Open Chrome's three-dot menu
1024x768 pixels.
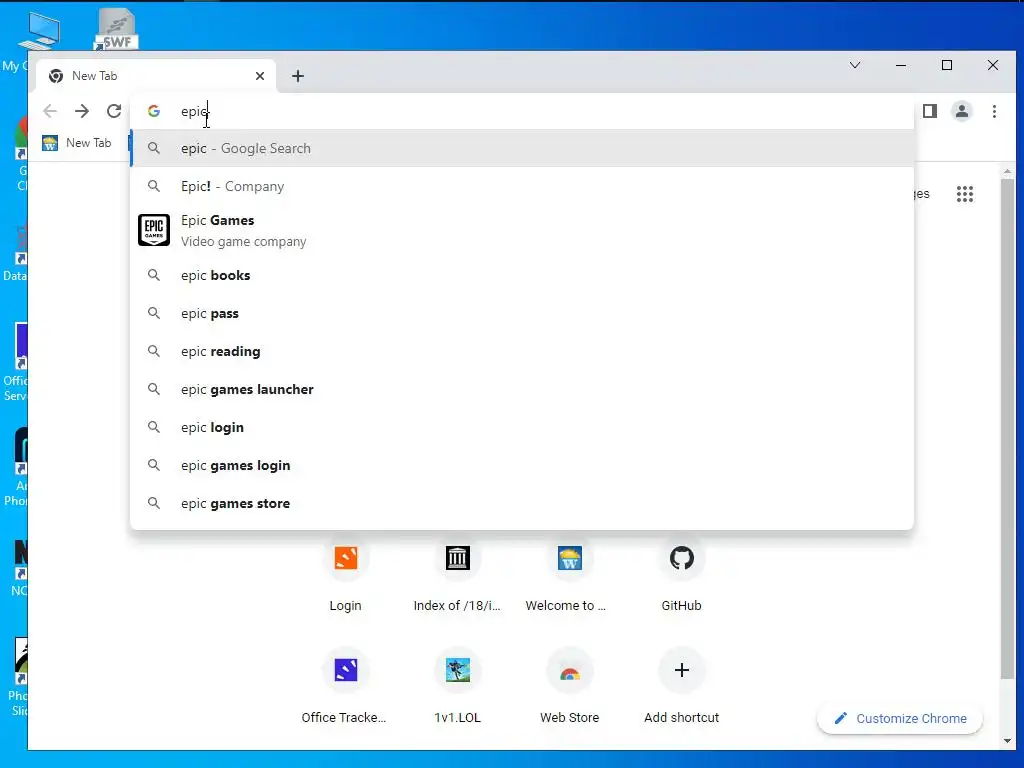(994, 111)
